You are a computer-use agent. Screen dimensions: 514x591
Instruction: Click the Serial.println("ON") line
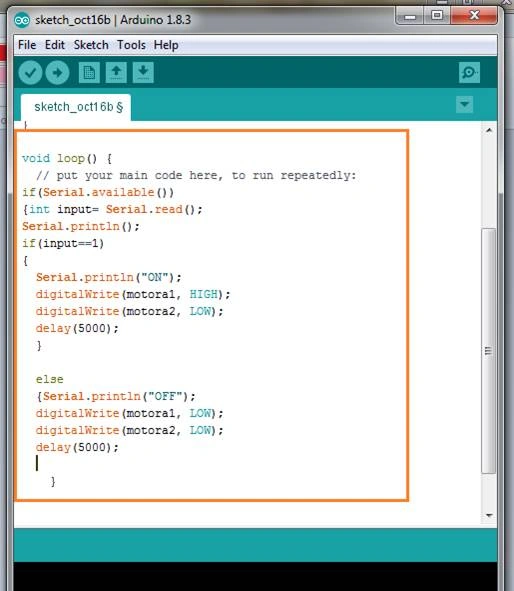pyautogui.click(x=109, y=277)
